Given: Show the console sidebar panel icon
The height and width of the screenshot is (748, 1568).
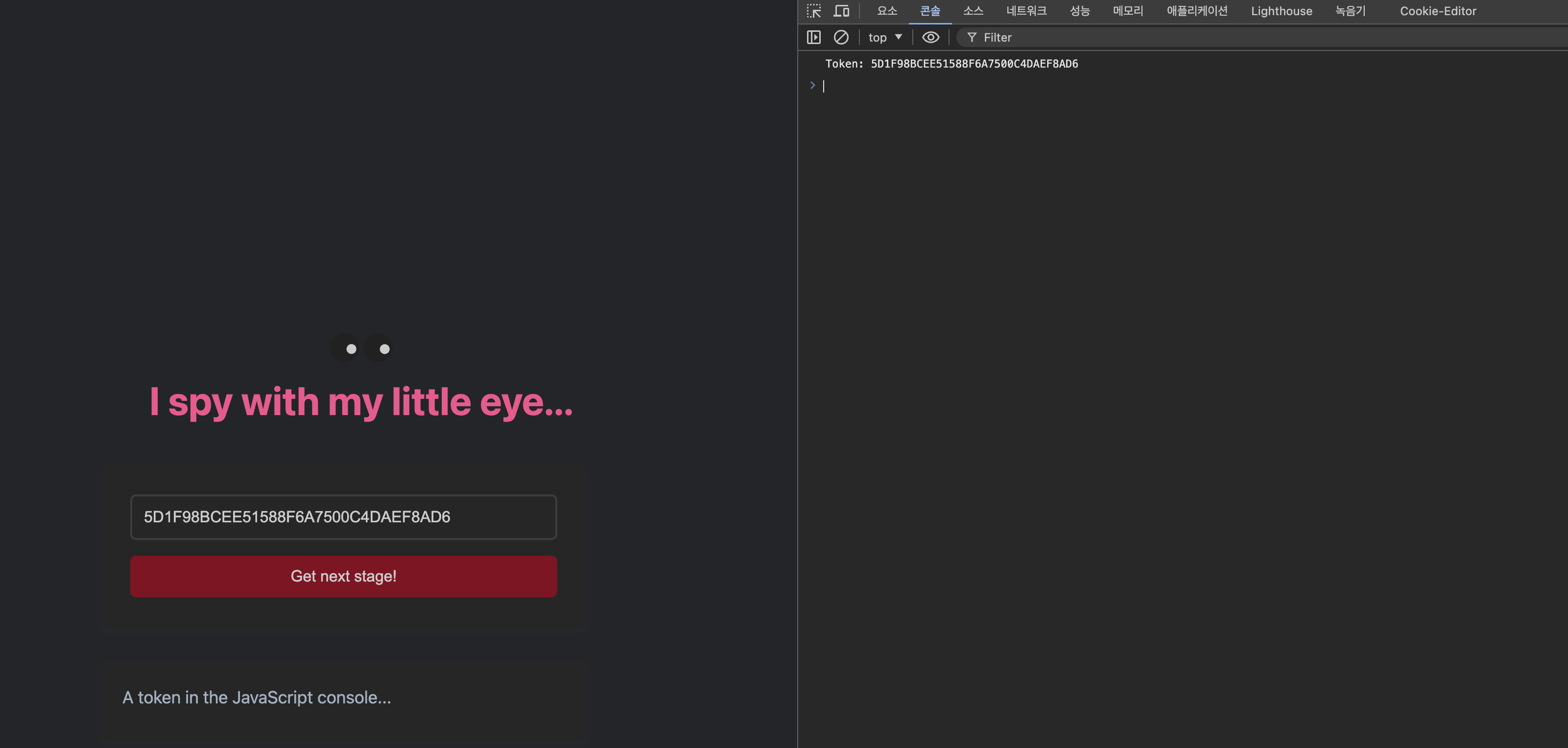Looking at the screenshot, I should [x=814, y=37].
